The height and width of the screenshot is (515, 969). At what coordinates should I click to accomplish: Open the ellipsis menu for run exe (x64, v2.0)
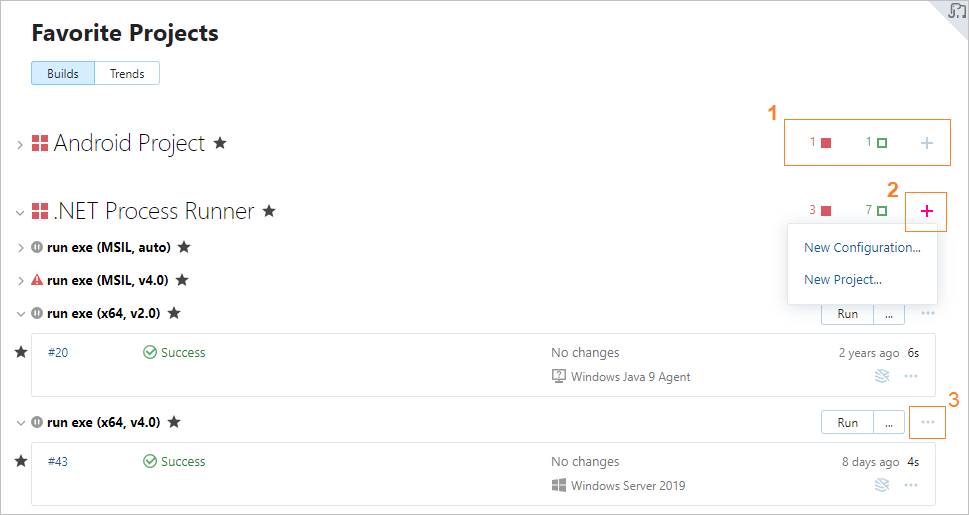[928, 313]
